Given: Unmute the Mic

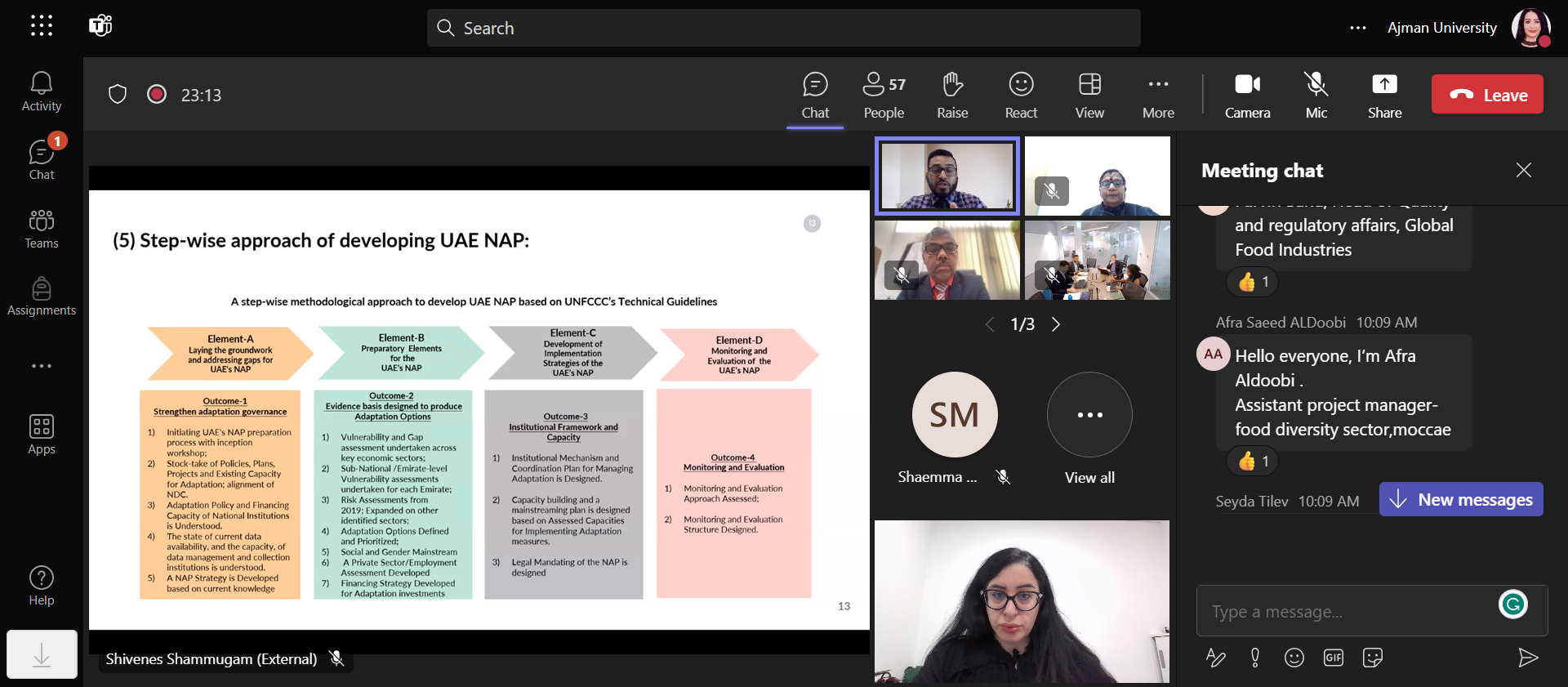Looking at the screenshot, I should 1316,95.
